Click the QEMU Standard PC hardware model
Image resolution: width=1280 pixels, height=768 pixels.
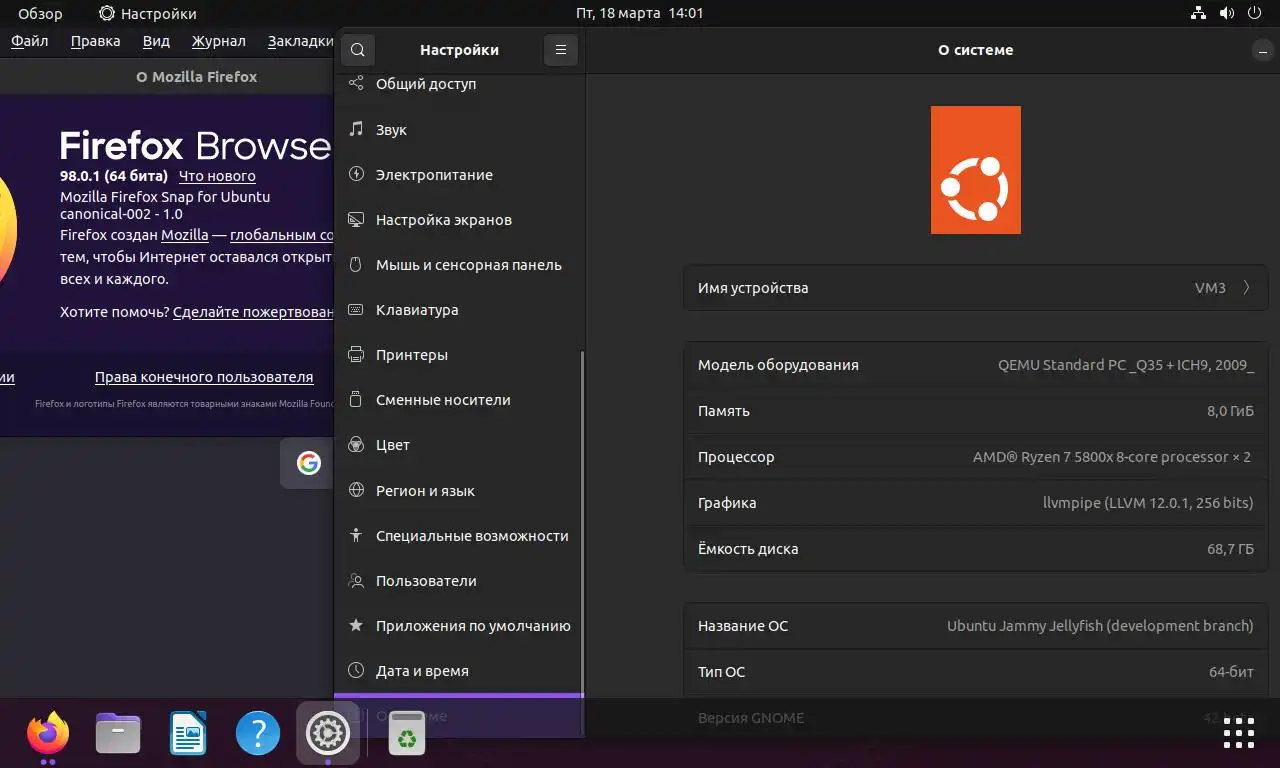[x=1126, y=365]
